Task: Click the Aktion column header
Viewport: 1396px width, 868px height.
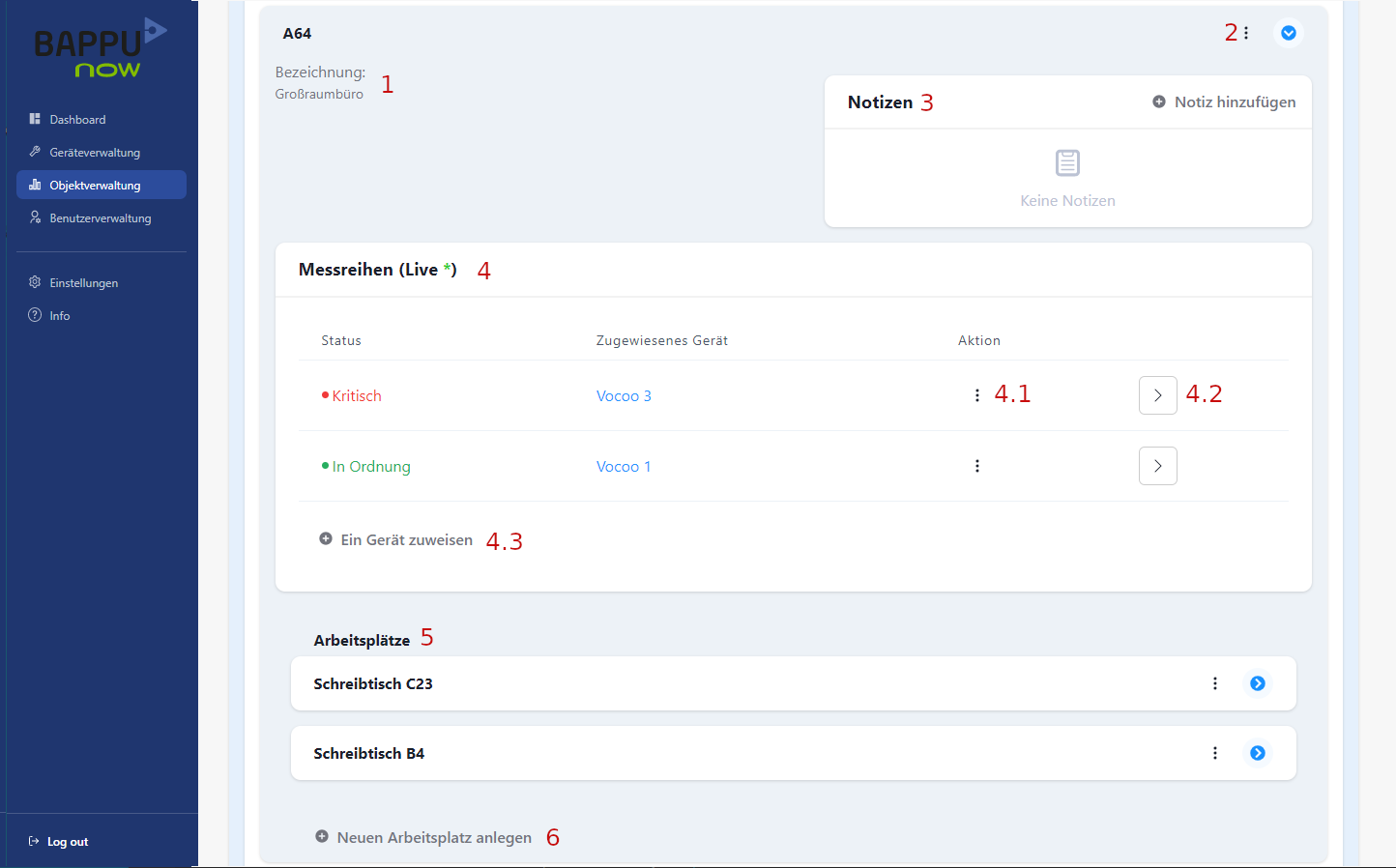Action: (979, 340)
